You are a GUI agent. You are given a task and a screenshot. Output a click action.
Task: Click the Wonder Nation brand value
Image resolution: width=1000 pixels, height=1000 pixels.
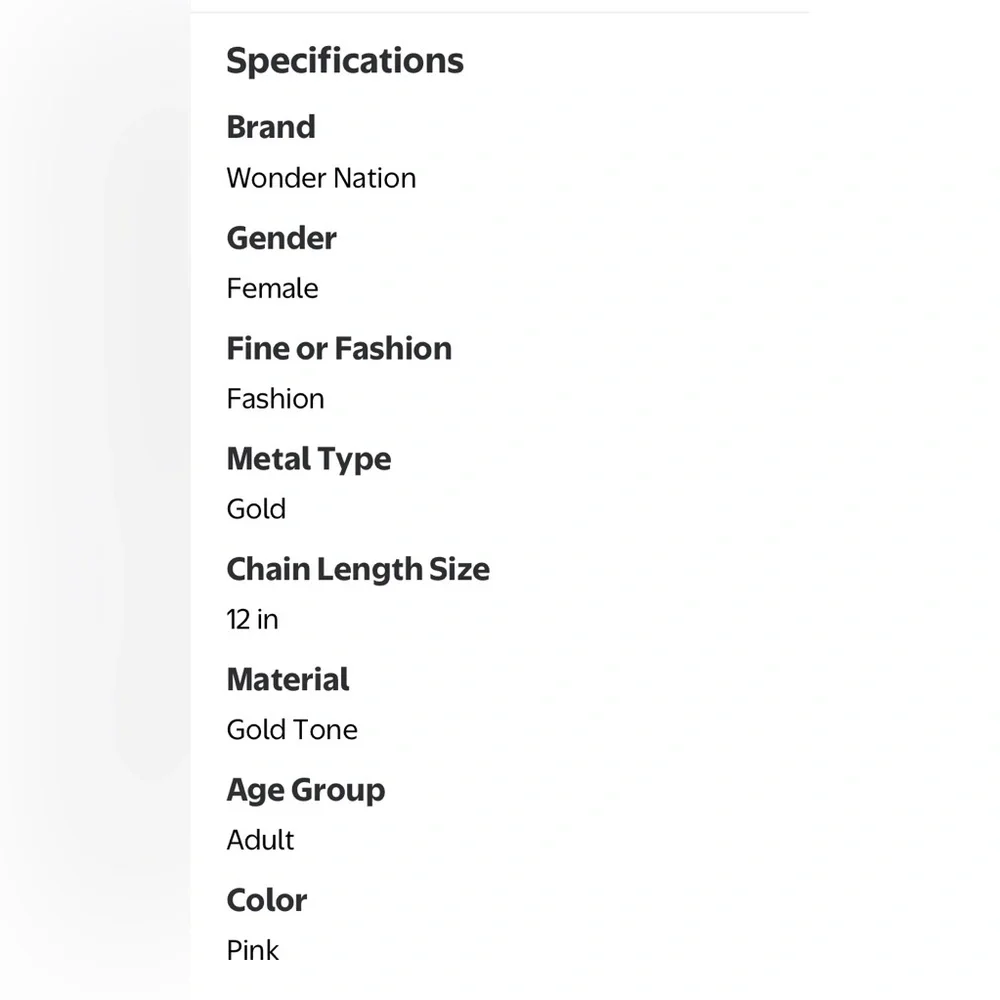[321, 178]
